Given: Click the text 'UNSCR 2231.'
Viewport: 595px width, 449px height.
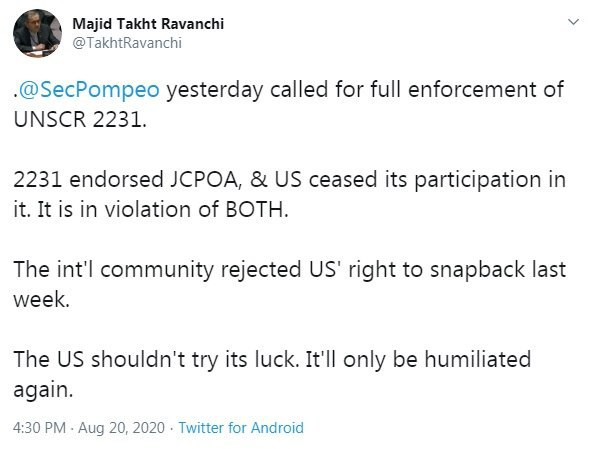Looking at the screenshot, I should [x=80, y=120].
